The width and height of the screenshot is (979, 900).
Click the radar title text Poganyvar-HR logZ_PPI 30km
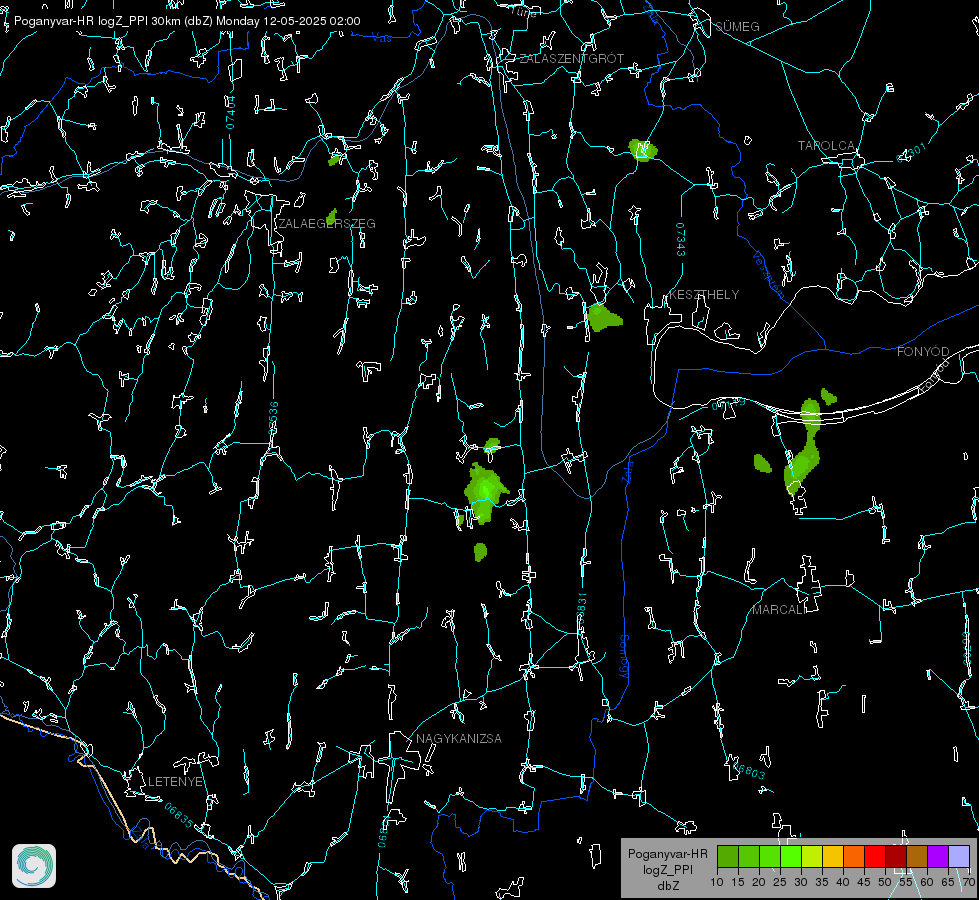point(96,21)
